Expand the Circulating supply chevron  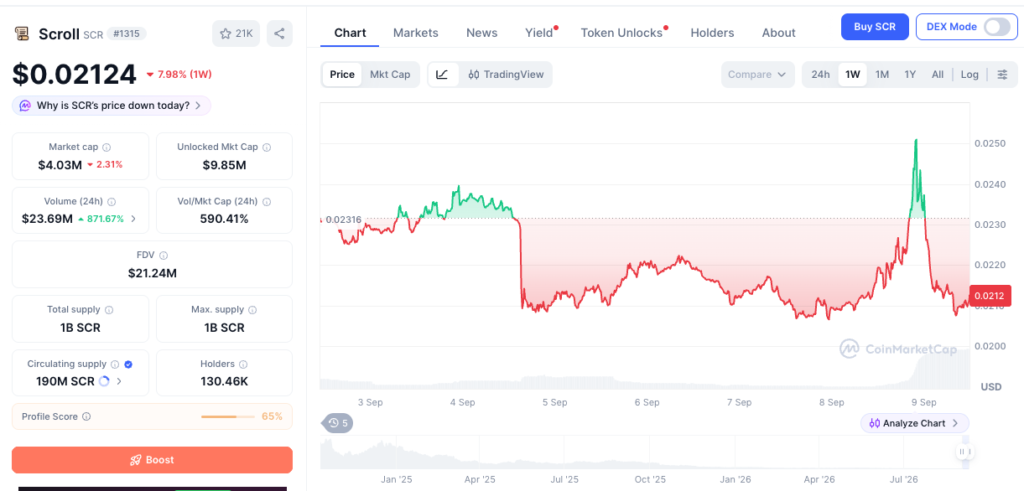coord(119,381)
